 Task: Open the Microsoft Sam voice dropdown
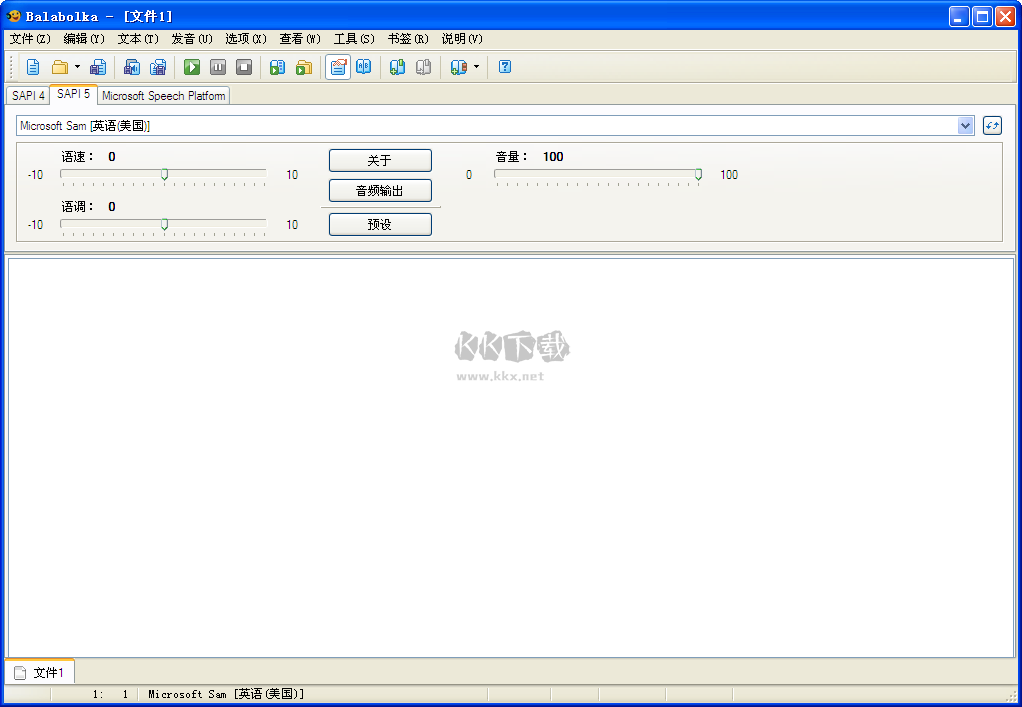(x=965, y=125)
